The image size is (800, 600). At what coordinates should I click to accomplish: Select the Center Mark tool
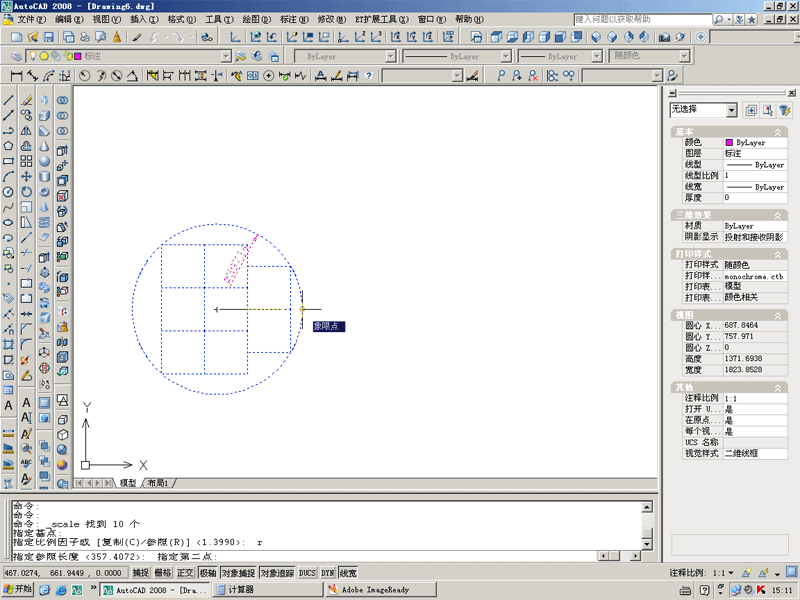268,76
